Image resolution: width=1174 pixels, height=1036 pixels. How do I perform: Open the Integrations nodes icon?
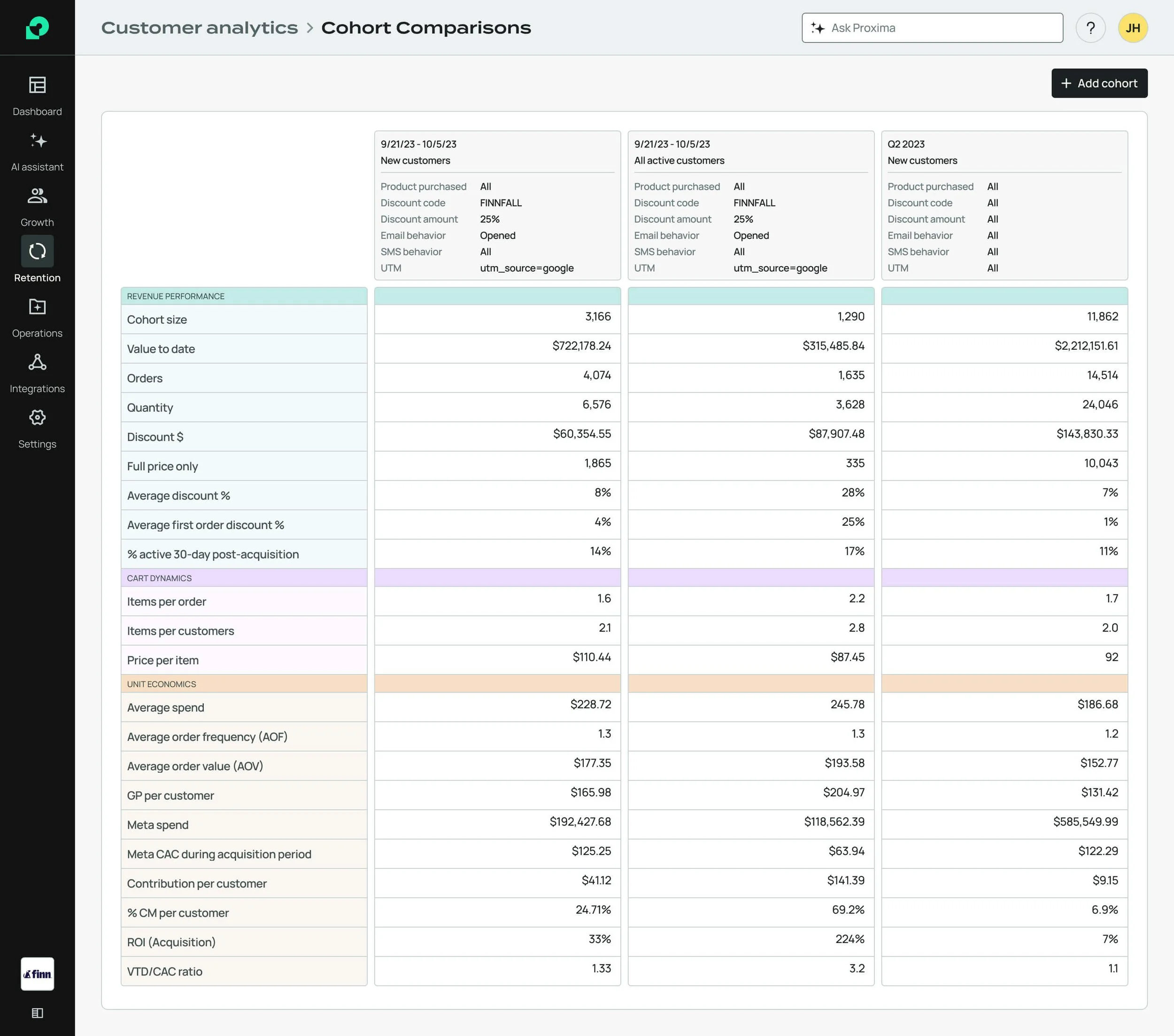pos(38,362)
